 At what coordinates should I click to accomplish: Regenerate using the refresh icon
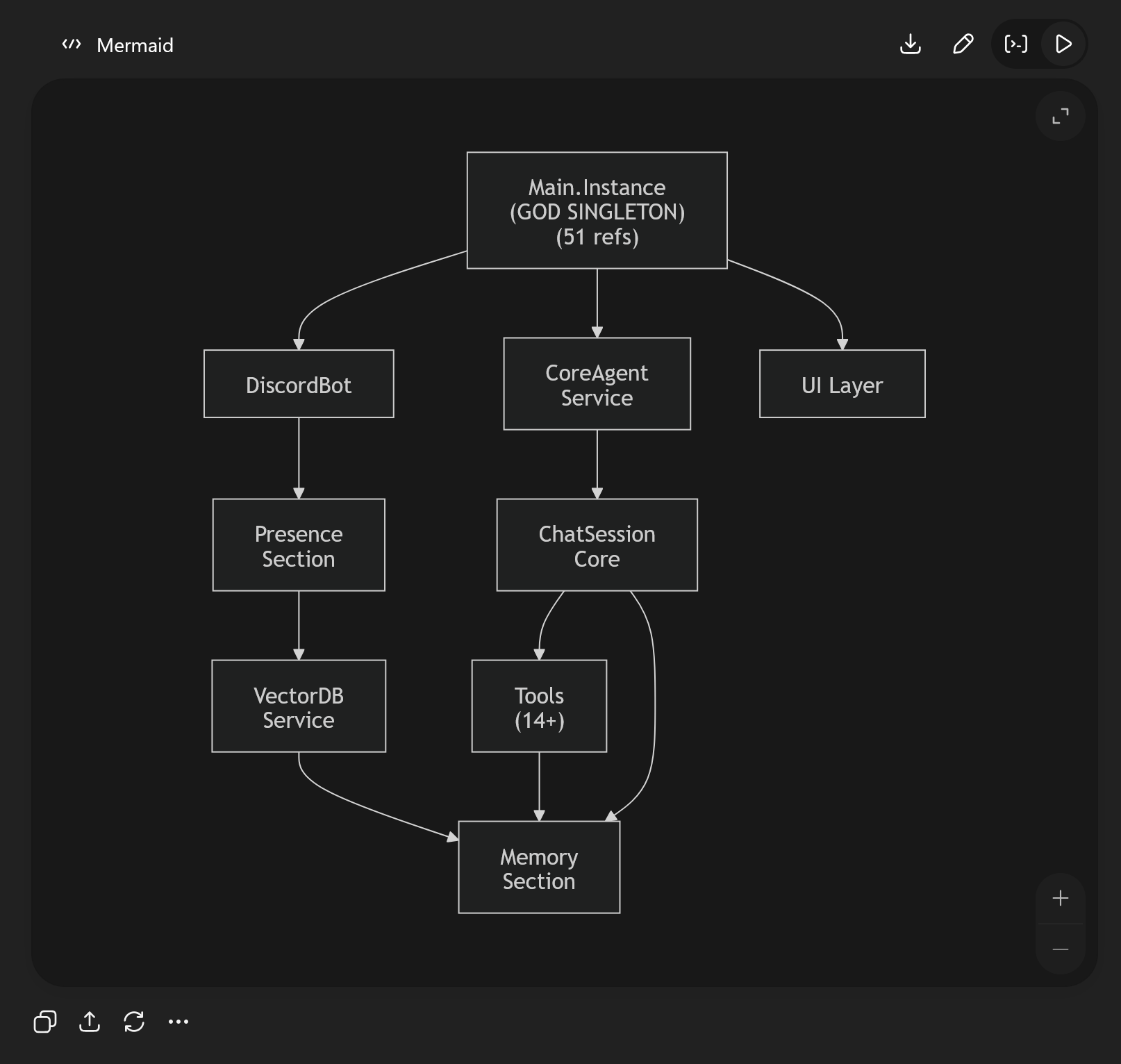click(x=134, y=1022)
